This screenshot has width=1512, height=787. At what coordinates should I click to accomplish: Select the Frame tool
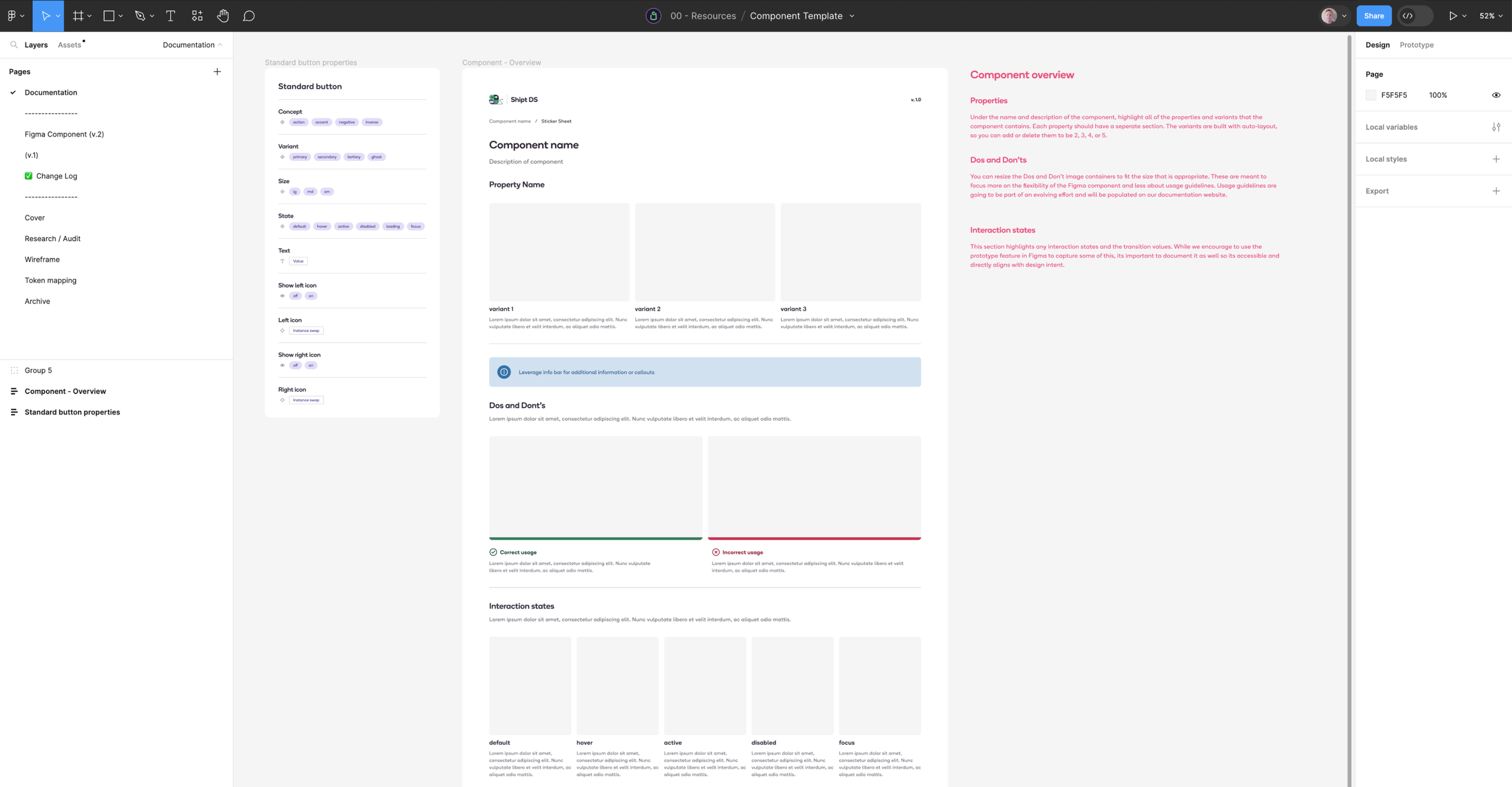click(78, 16)
